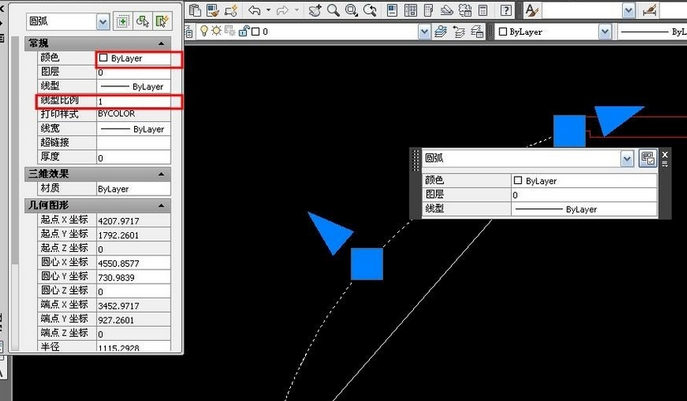Toggle the layer on/off lightbulb icon

pos(205,32)
